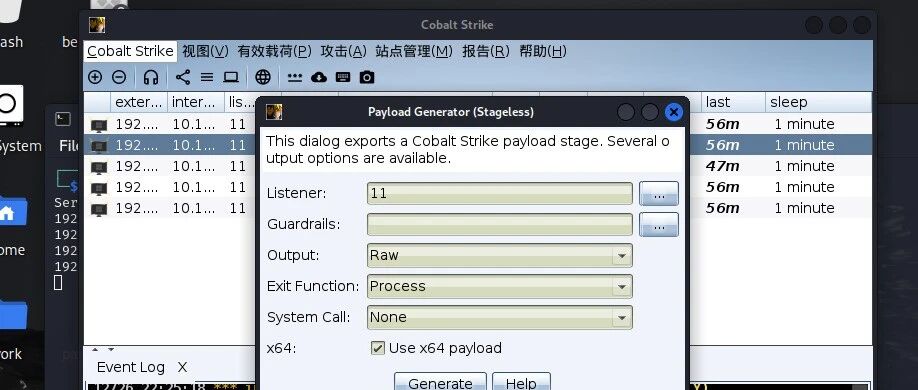Click the browse button next to Guardrails
The width and height of the screenshot is (918, 390).
click(x=659, y=224)
